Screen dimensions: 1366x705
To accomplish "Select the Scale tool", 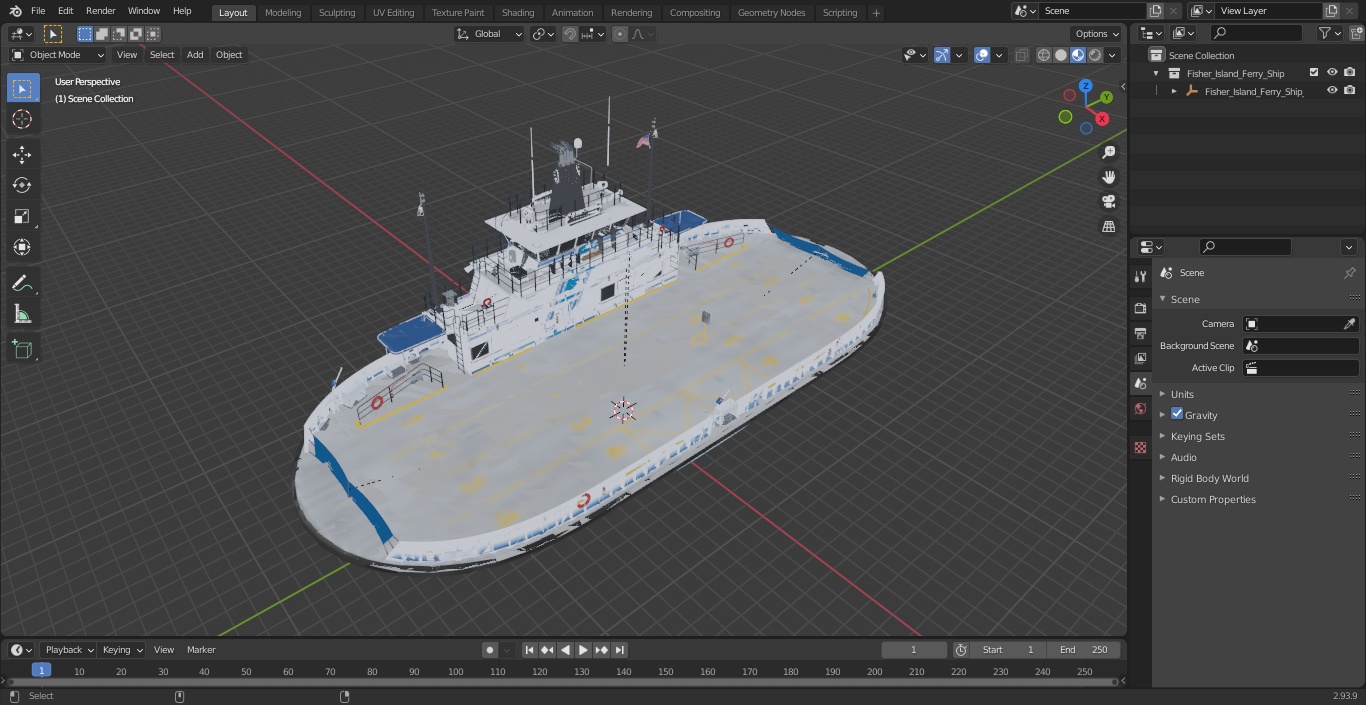I will [22, 216].
